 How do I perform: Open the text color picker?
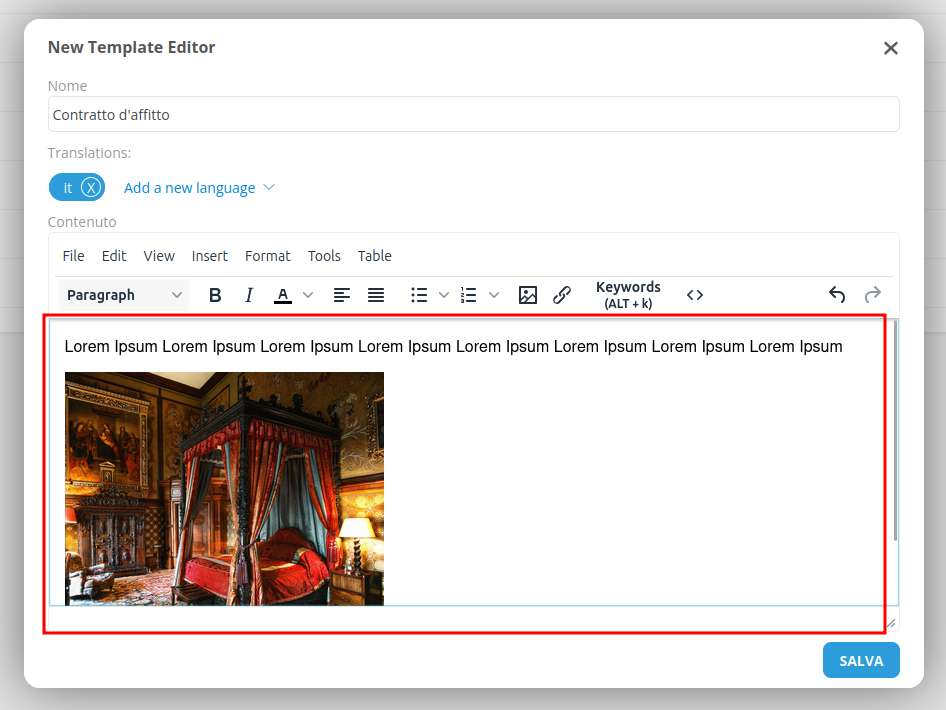coord(283,295)
